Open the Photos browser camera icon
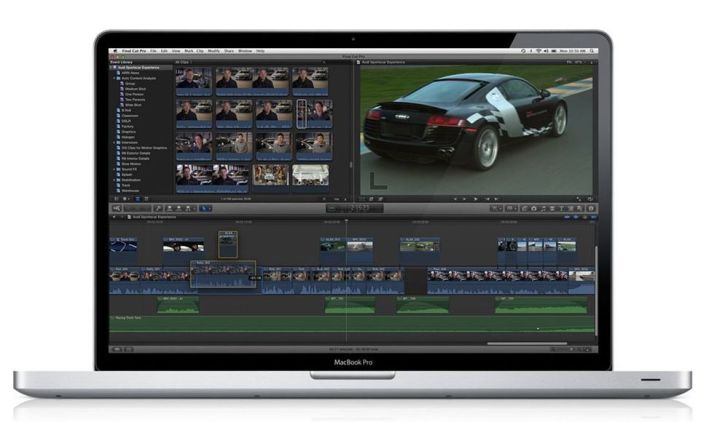701x422 pixels. tap(533, 208)
